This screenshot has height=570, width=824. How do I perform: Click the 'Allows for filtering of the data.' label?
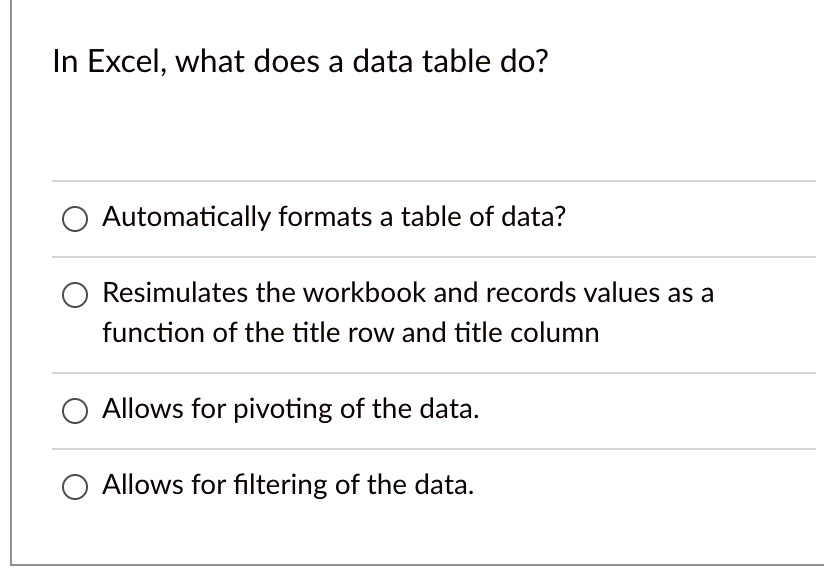(x=288, y=485)
